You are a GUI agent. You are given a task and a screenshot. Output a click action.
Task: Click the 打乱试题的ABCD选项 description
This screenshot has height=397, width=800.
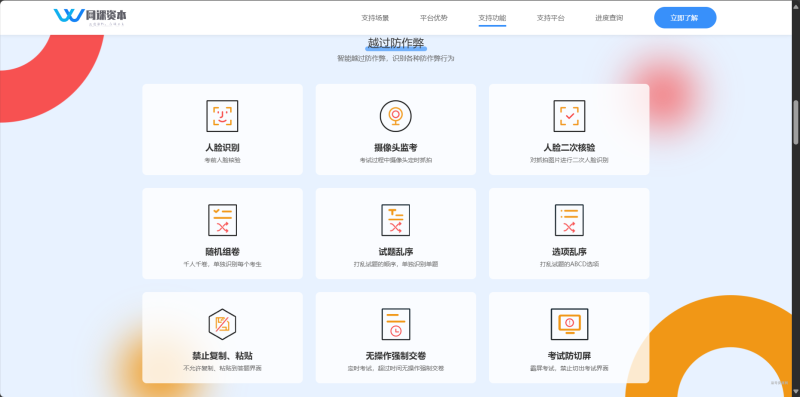(x=569, y=264)
